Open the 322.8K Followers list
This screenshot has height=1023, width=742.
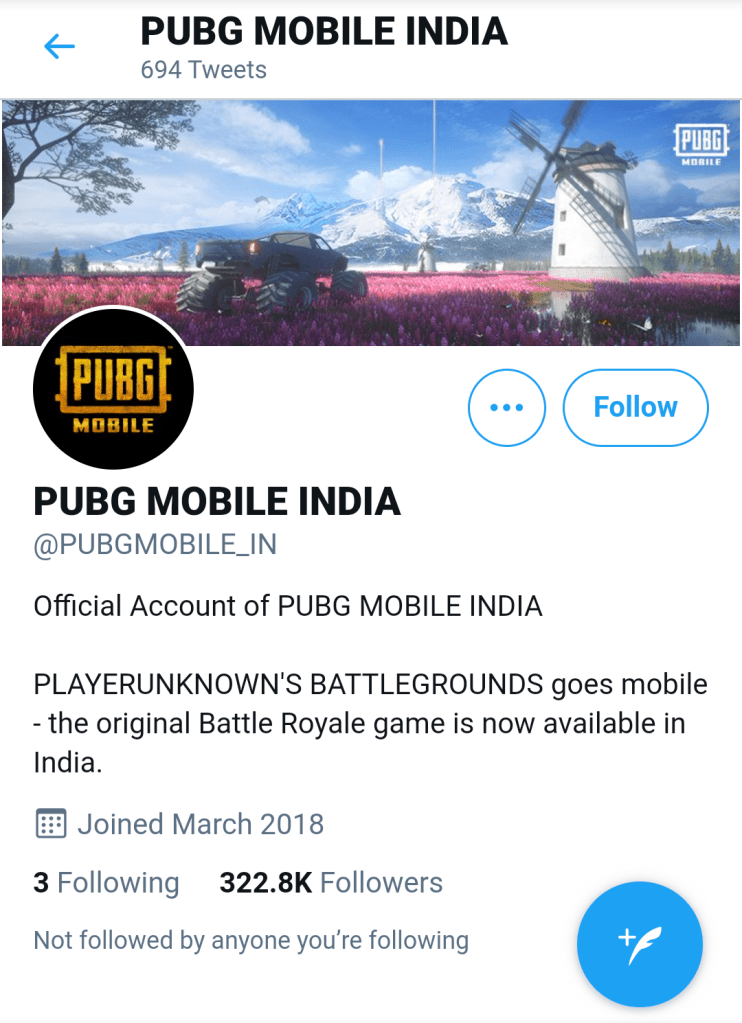pyautogui.click(x=331, y=883)
